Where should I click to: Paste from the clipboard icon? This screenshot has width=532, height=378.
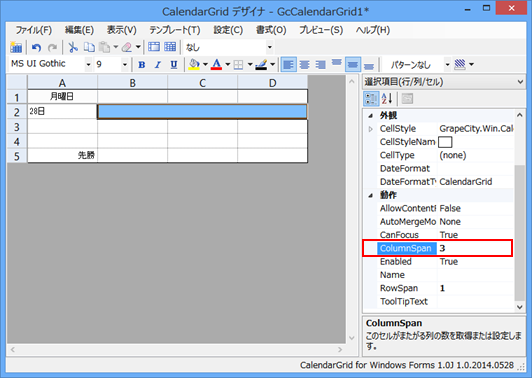(x=105, y=47)
